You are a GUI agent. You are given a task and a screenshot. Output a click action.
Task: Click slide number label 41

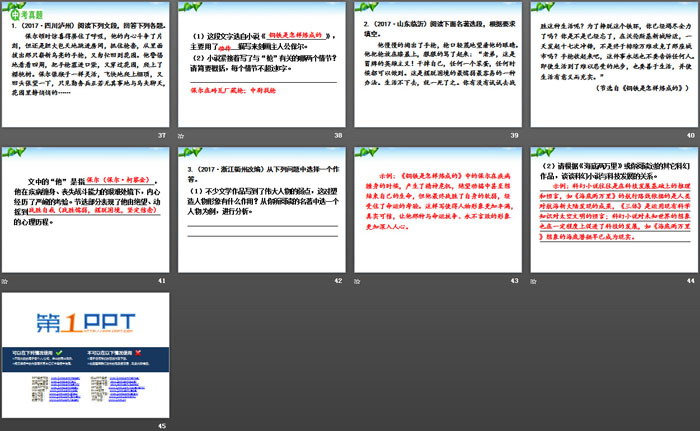(162, 281)
